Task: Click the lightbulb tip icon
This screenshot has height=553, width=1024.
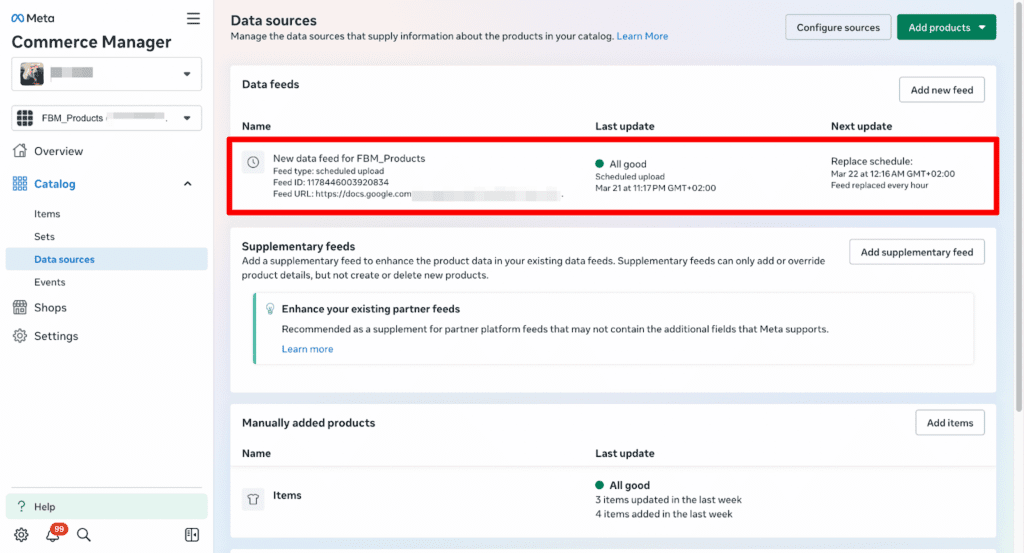Action: coord(270,309)
